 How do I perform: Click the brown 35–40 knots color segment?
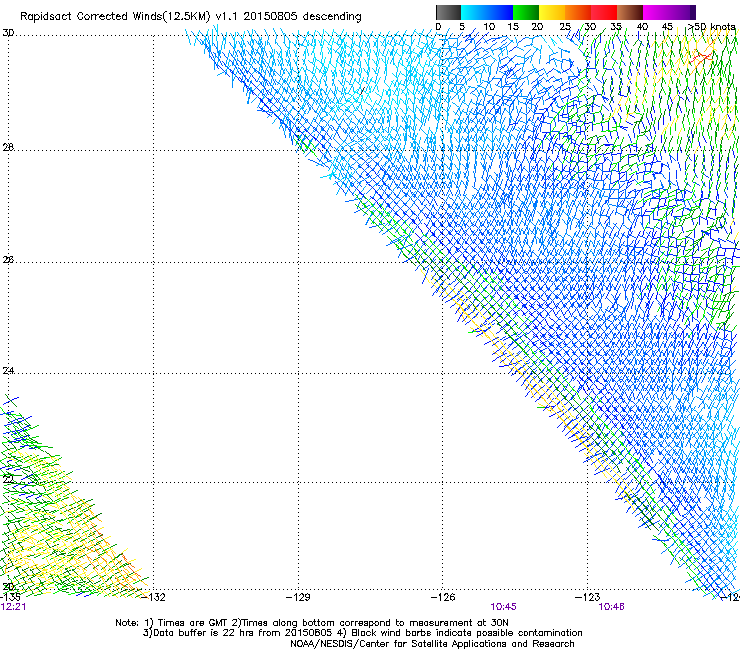click(x=630, y=12)
